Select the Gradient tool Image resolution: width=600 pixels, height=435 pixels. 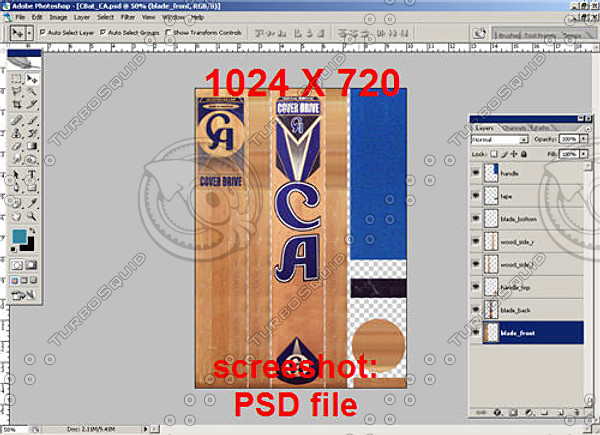pos(31,146)
